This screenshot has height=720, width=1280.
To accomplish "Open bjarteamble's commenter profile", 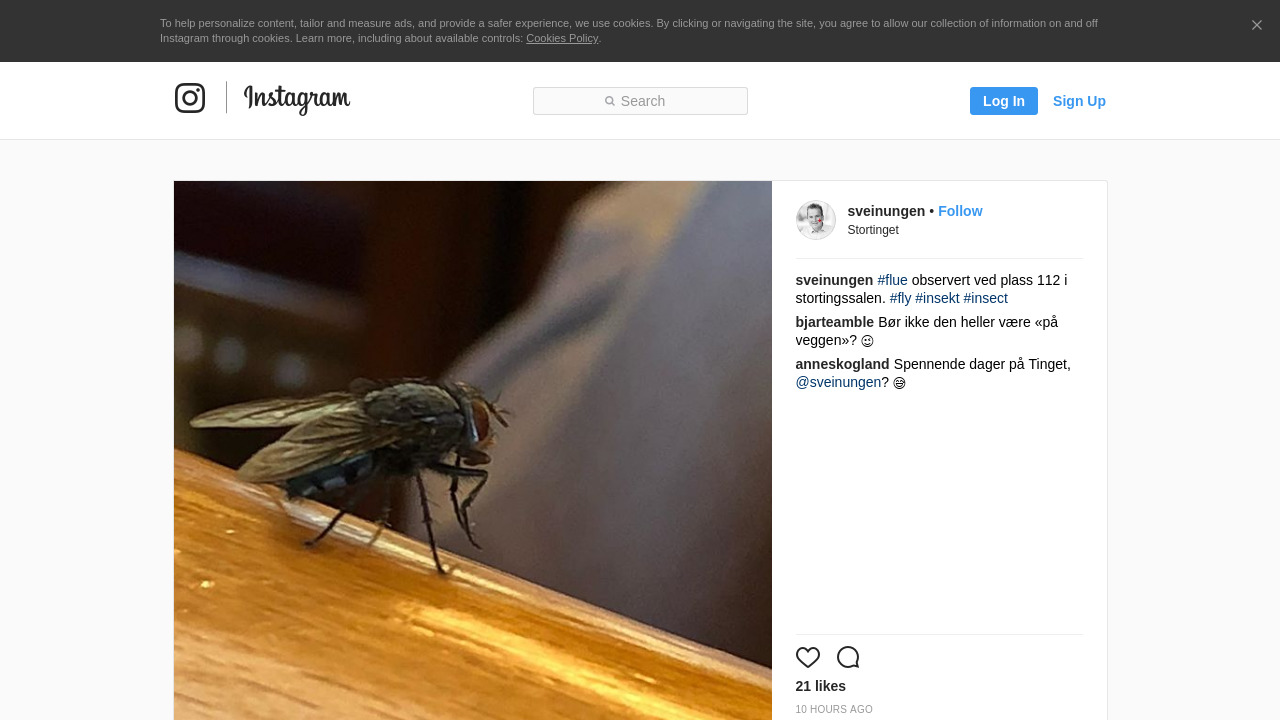I will [834, 322].
